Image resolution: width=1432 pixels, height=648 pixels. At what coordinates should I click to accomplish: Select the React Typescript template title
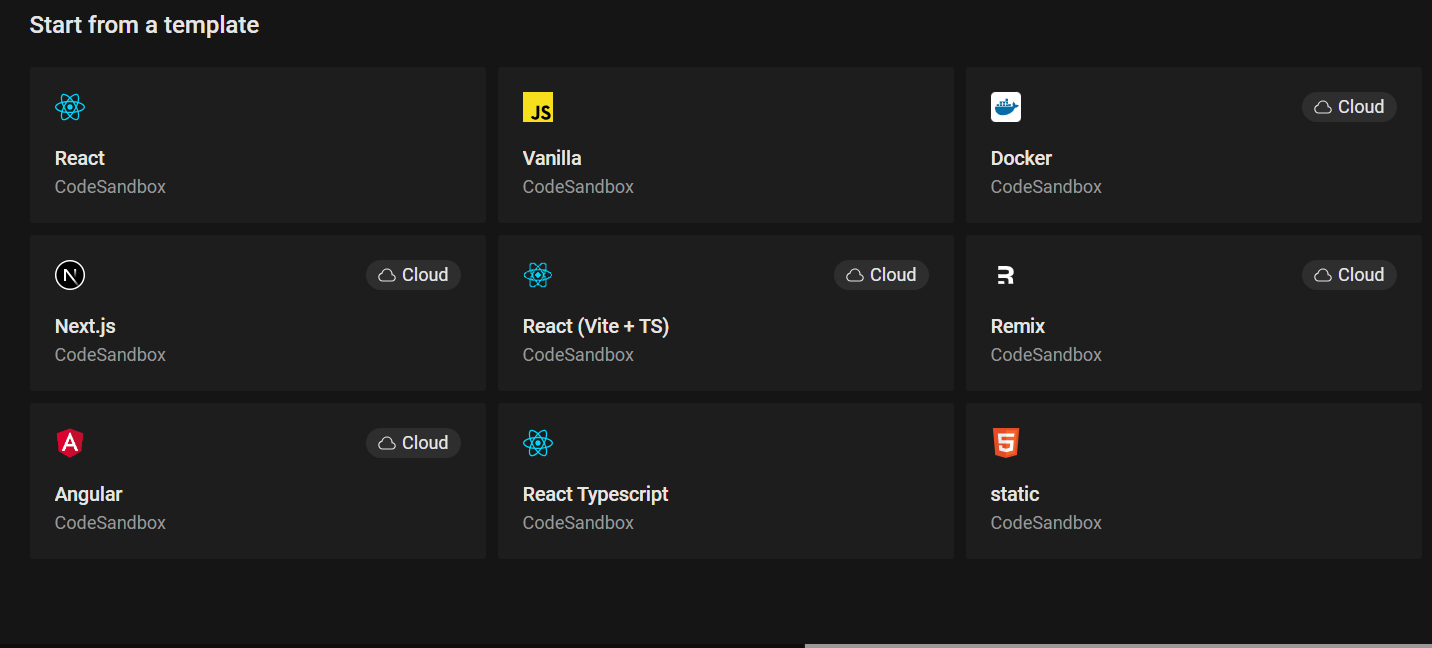pyautogui.click(x=596, y=494)
